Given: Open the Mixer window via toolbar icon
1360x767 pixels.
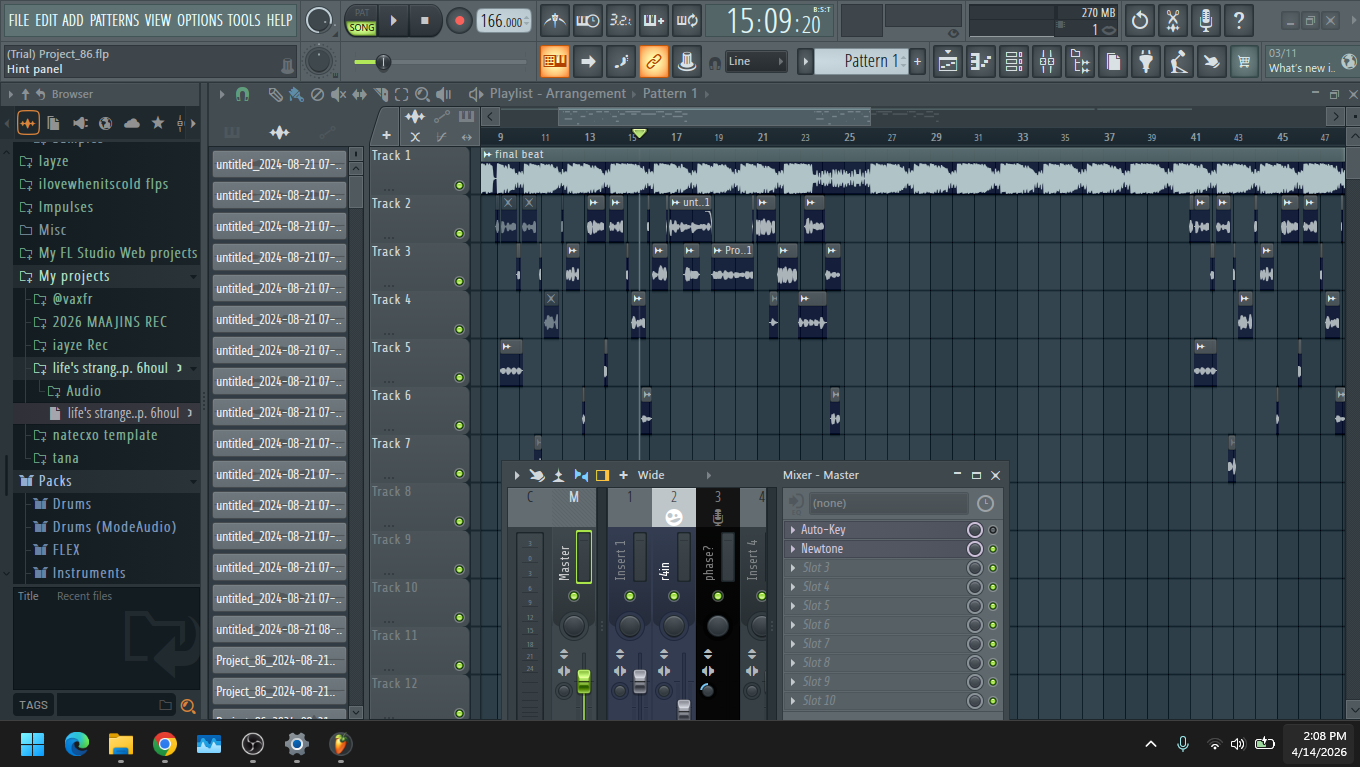Looking at the screenshot, I should [1046, 62].
